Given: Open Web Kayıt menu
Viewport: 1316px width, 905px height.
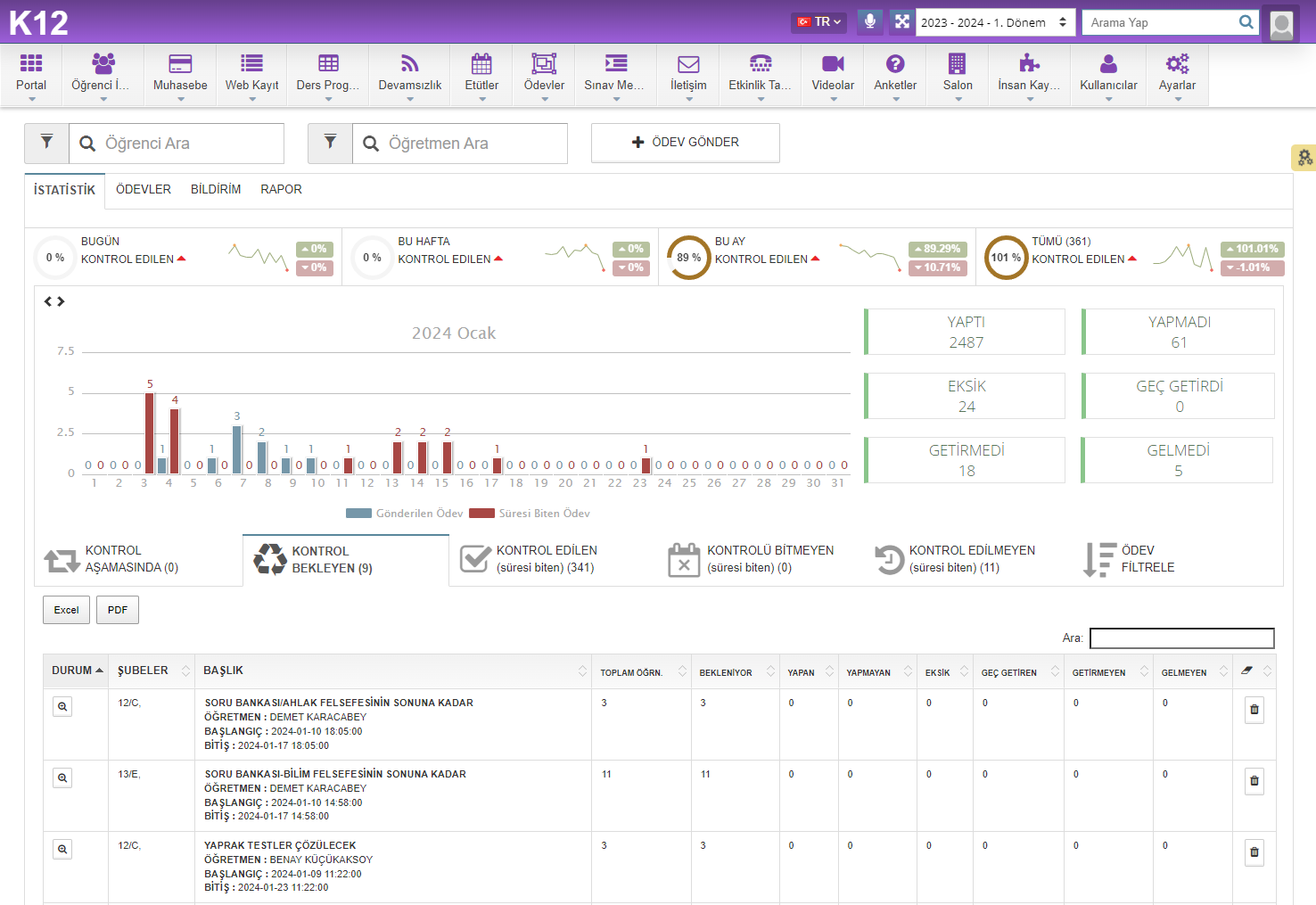Looking at the screenshot, I should click(251, 74).
